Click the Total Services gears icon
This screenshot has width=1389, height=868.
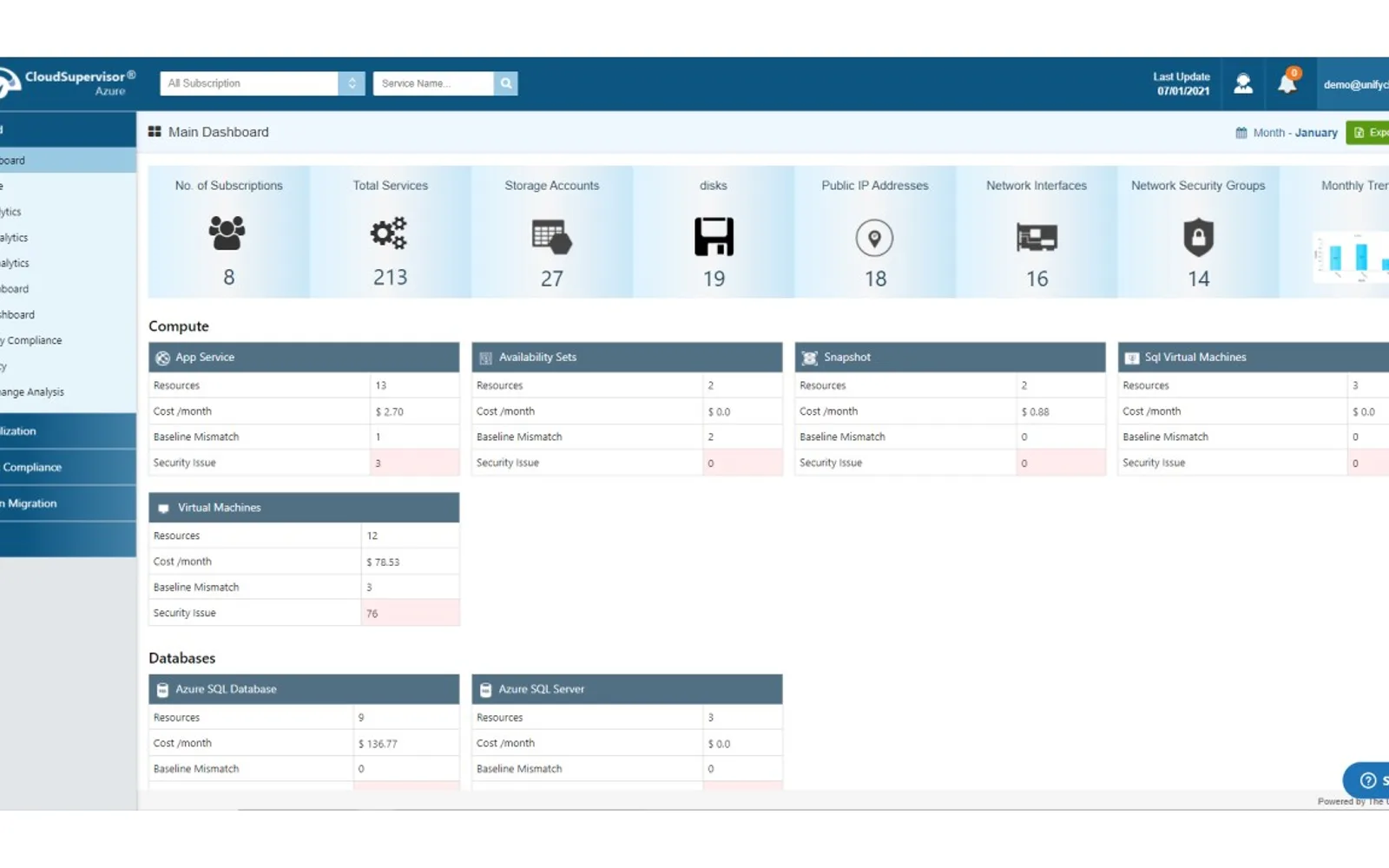point(389,233)
